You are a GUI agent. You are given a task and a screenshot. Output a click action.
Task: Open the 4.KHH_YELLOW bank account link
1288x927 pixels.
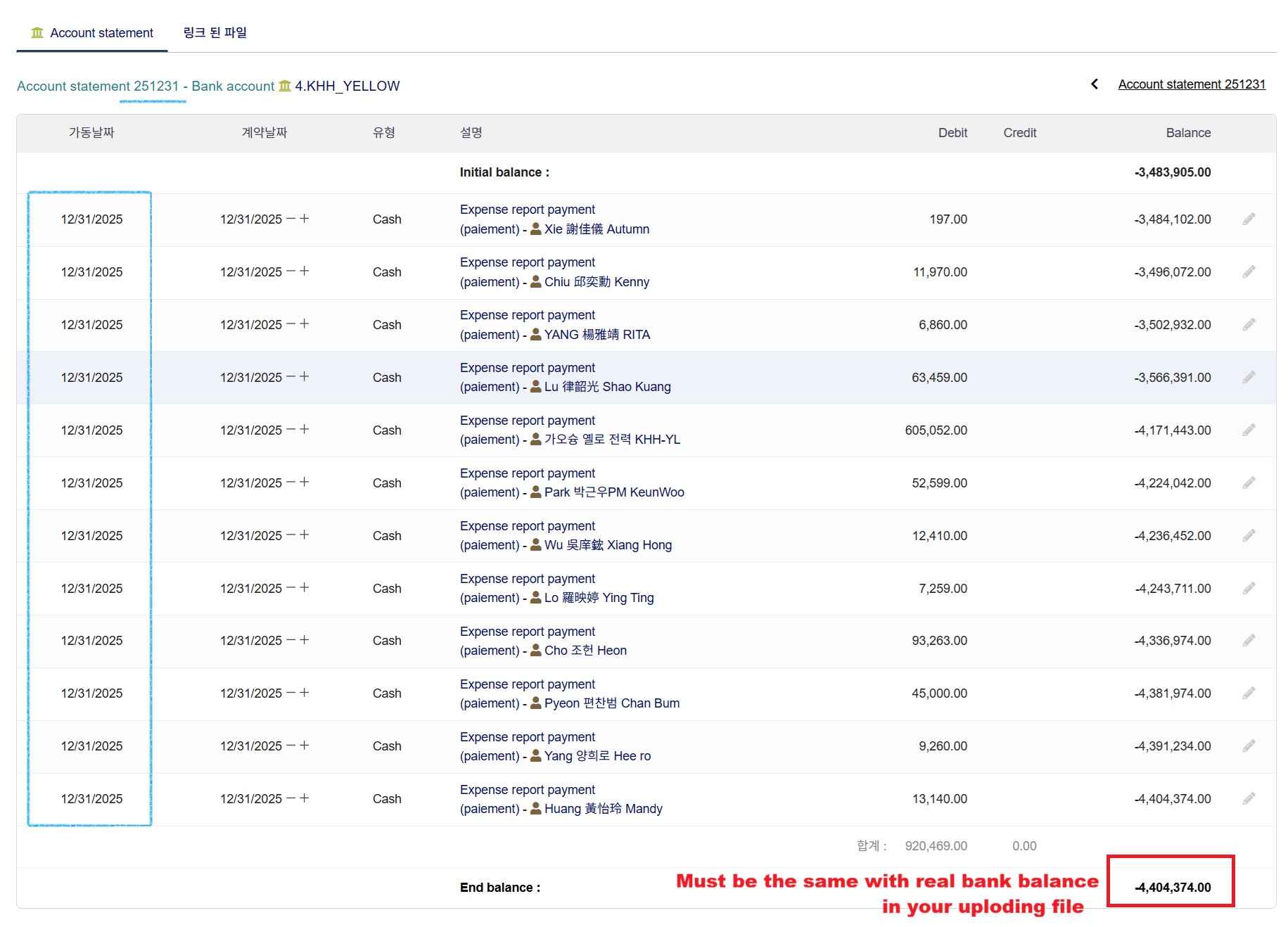tap(347, 86)
